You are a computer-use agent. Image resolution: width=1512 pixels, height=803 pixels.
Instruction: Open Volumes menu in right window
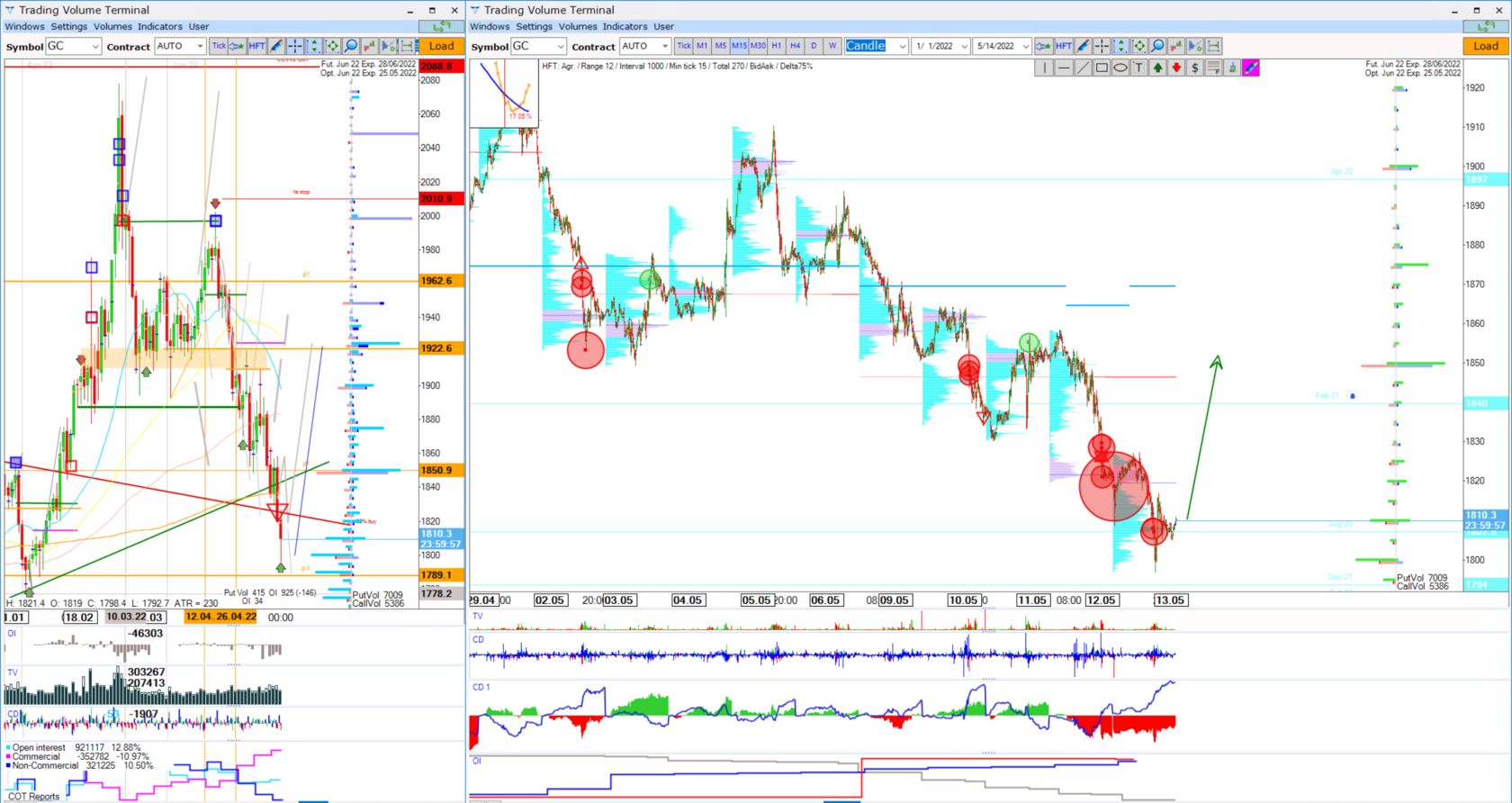coord(578,26)
